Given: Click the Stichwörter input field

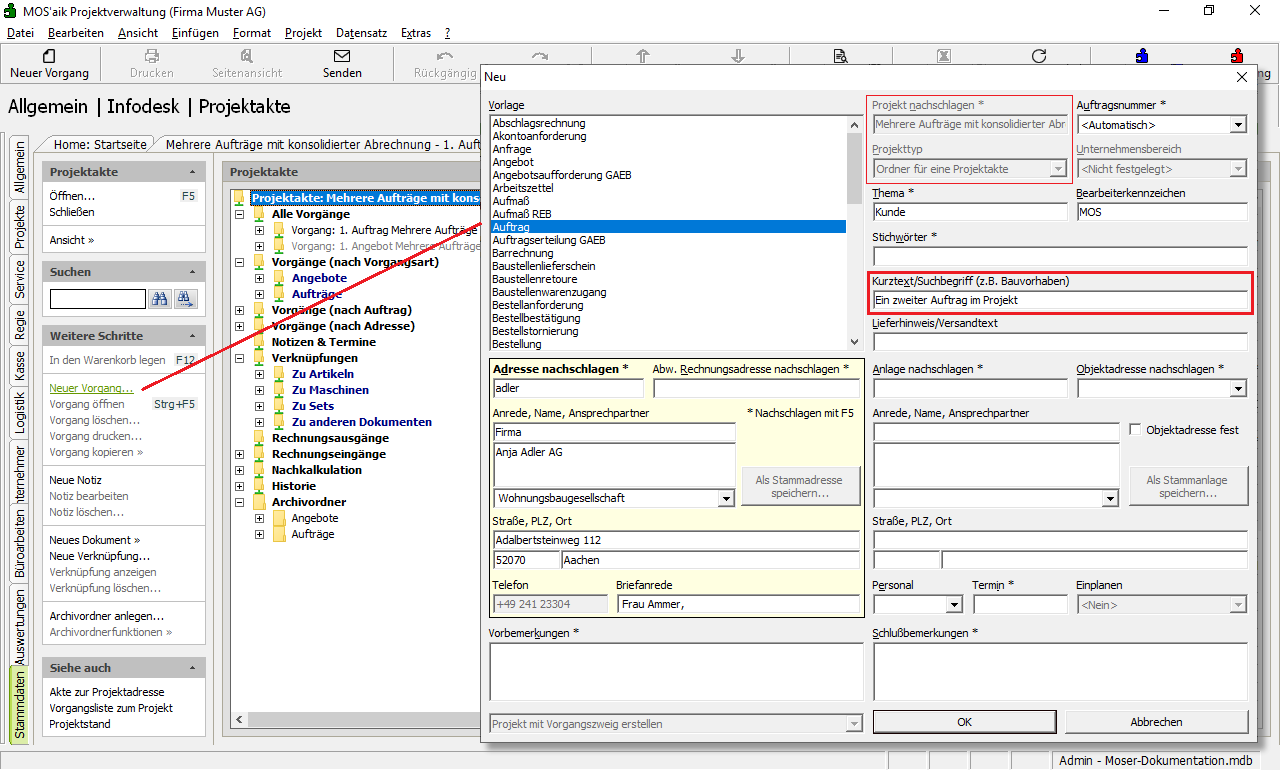Looking at the screenshot, I should pyautogui.click(x=1059, y=256).
